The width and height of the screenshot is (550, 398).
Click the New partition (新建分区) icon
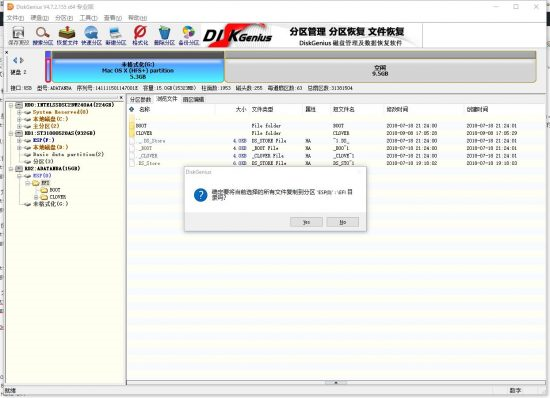pyautogui.click(x=115, y=33)
